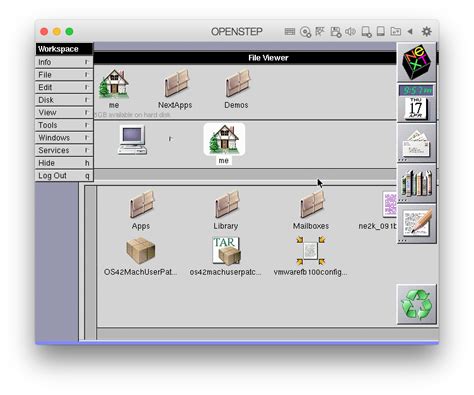
Task: Select the Library folder
Action: [x=226, y=204]
